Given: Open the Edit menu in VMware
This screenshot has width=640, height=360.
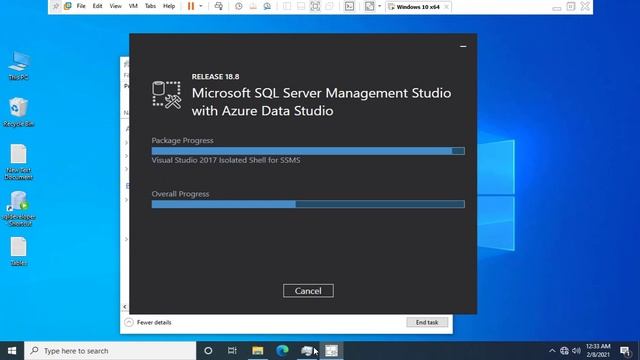Looking at the screenshot, I should coord(97,6).
